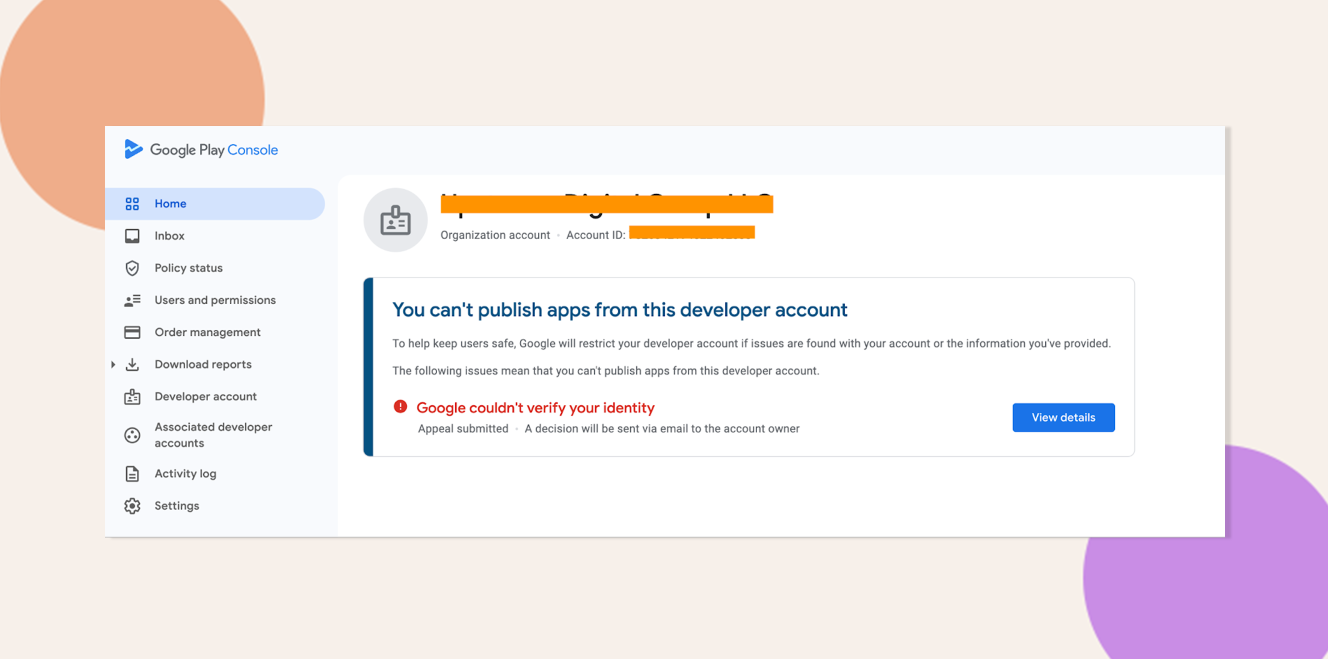
Task: Open Users and permissions page
Action: [x=215, y=300]
